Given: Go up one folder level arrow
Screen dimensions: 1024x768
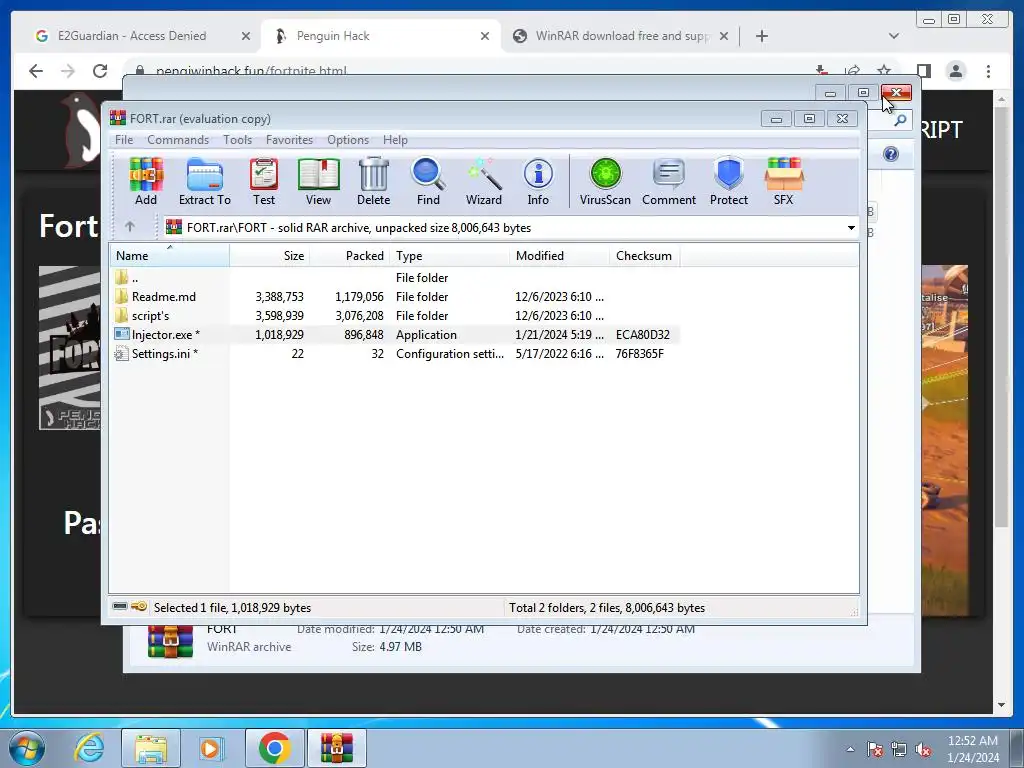Looking at the screenshot, I should tap(129, 227).
